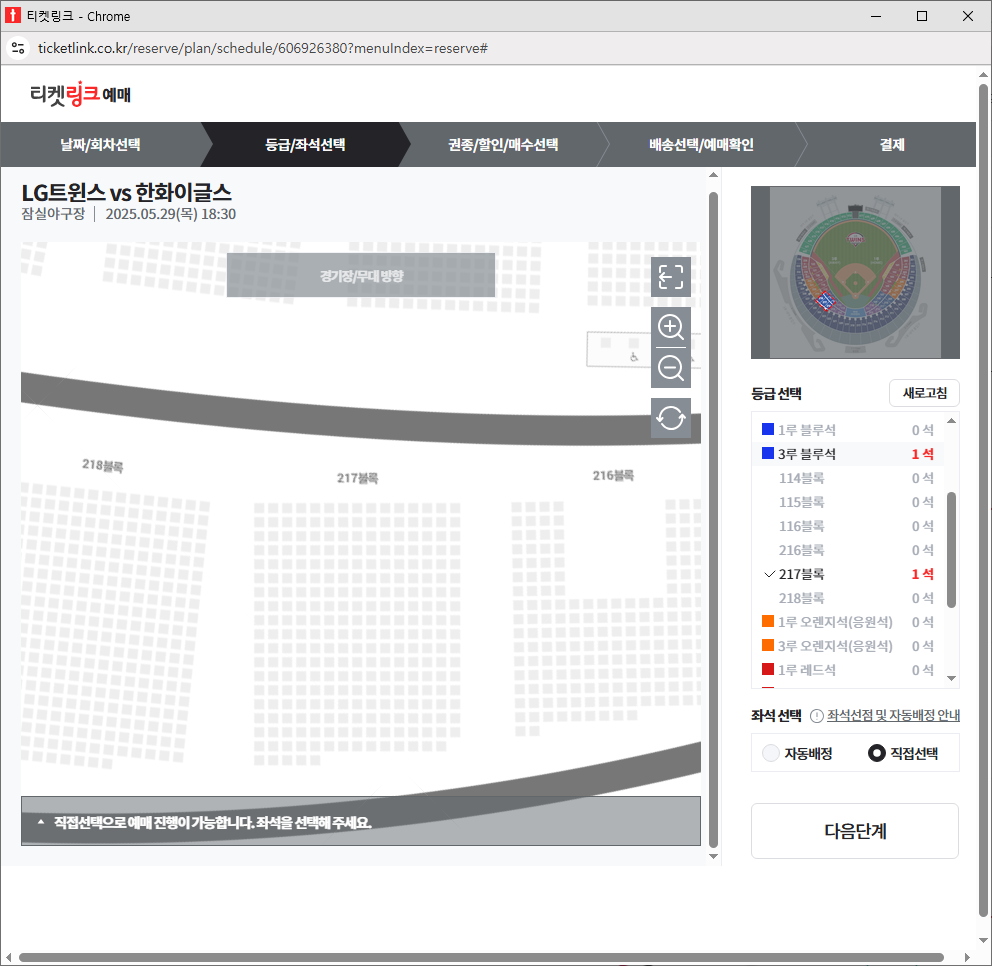Click the grade list scrollbar thumb

click(x=951, y=550)
